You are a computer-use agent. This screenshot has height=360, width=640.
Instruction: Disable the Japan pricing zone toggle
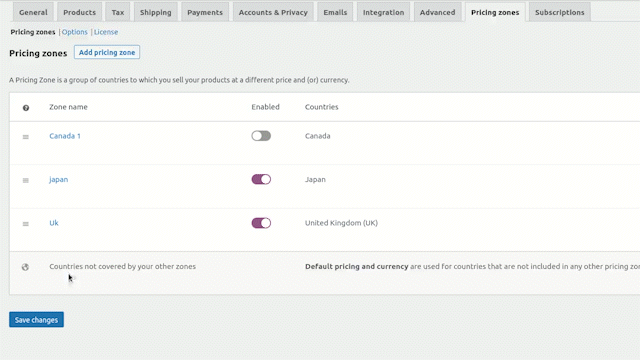tap(261, 179)
